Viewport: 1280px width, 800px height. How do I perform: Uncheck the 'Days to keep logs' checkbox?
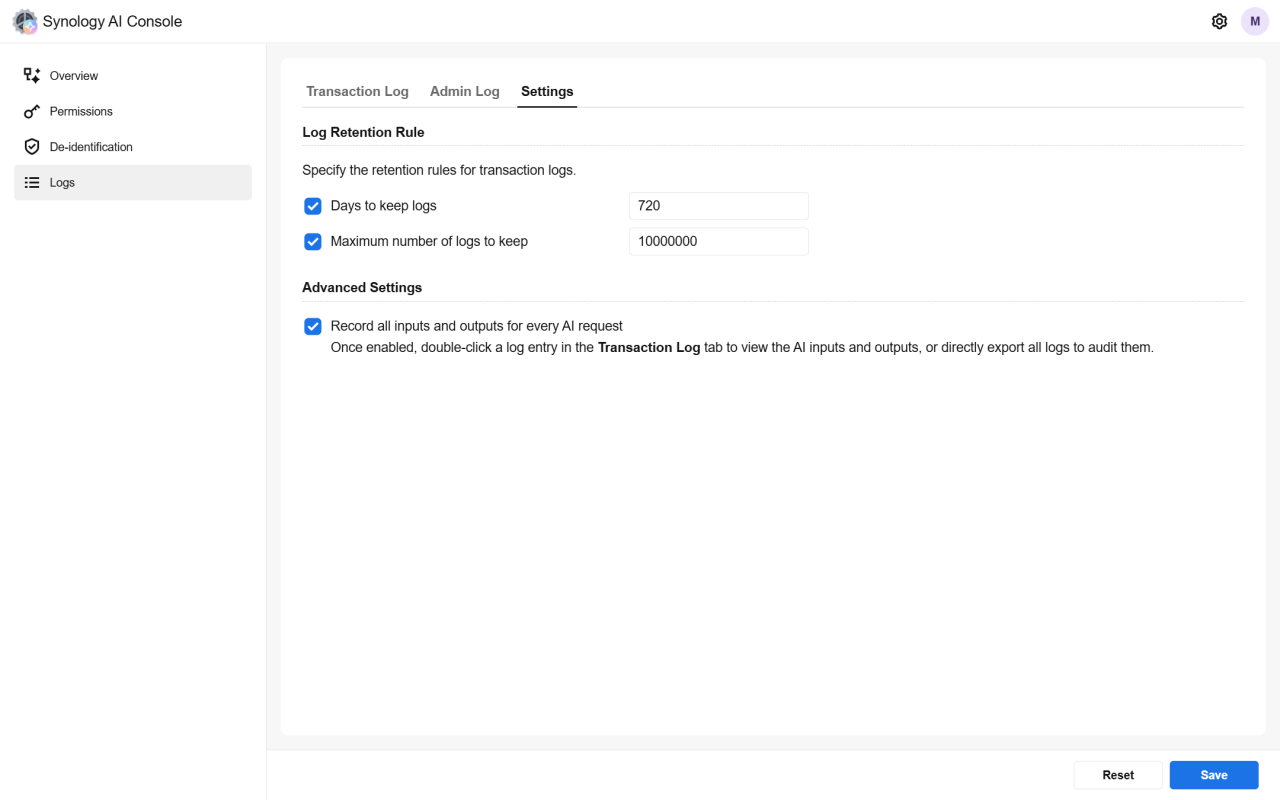(313, 206)
